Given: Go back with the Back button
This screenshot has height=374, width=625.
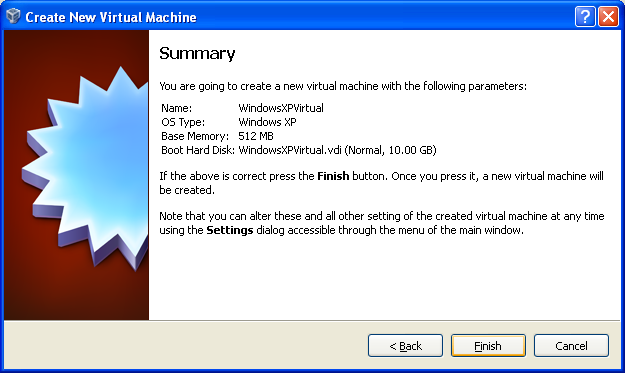Looking at the screenshot, I should coord(405,346).
